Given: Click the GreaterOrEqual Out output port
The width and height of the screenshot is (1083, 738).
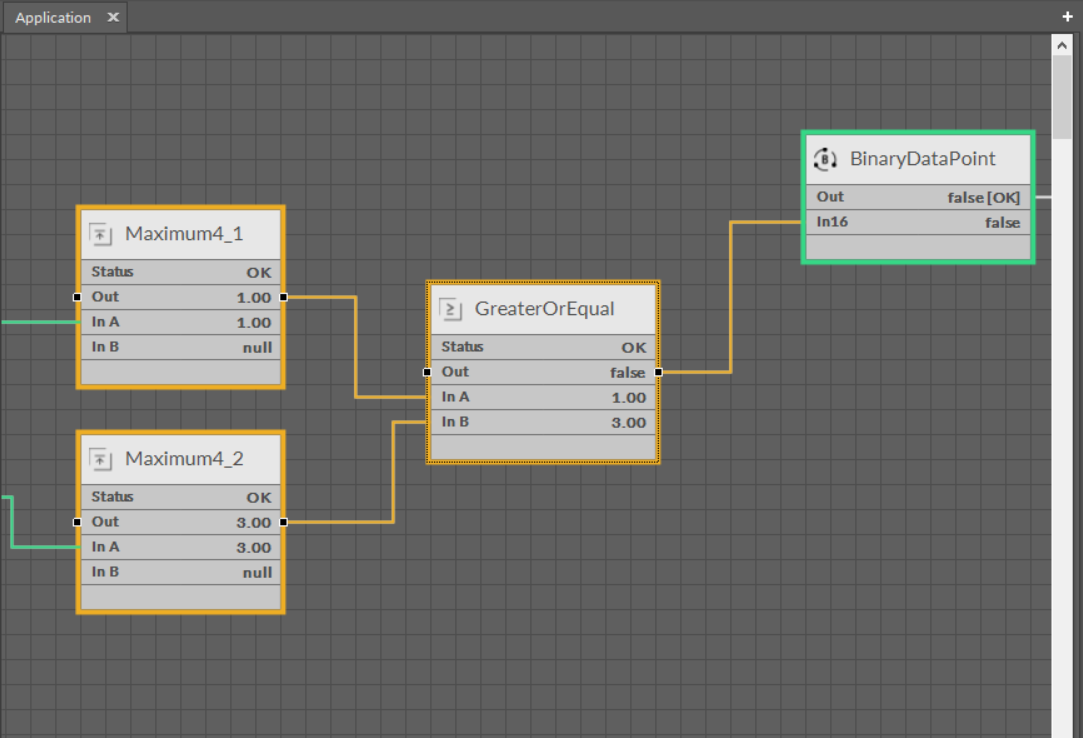Looking at the screenshot, I should [x=658, y=372].
